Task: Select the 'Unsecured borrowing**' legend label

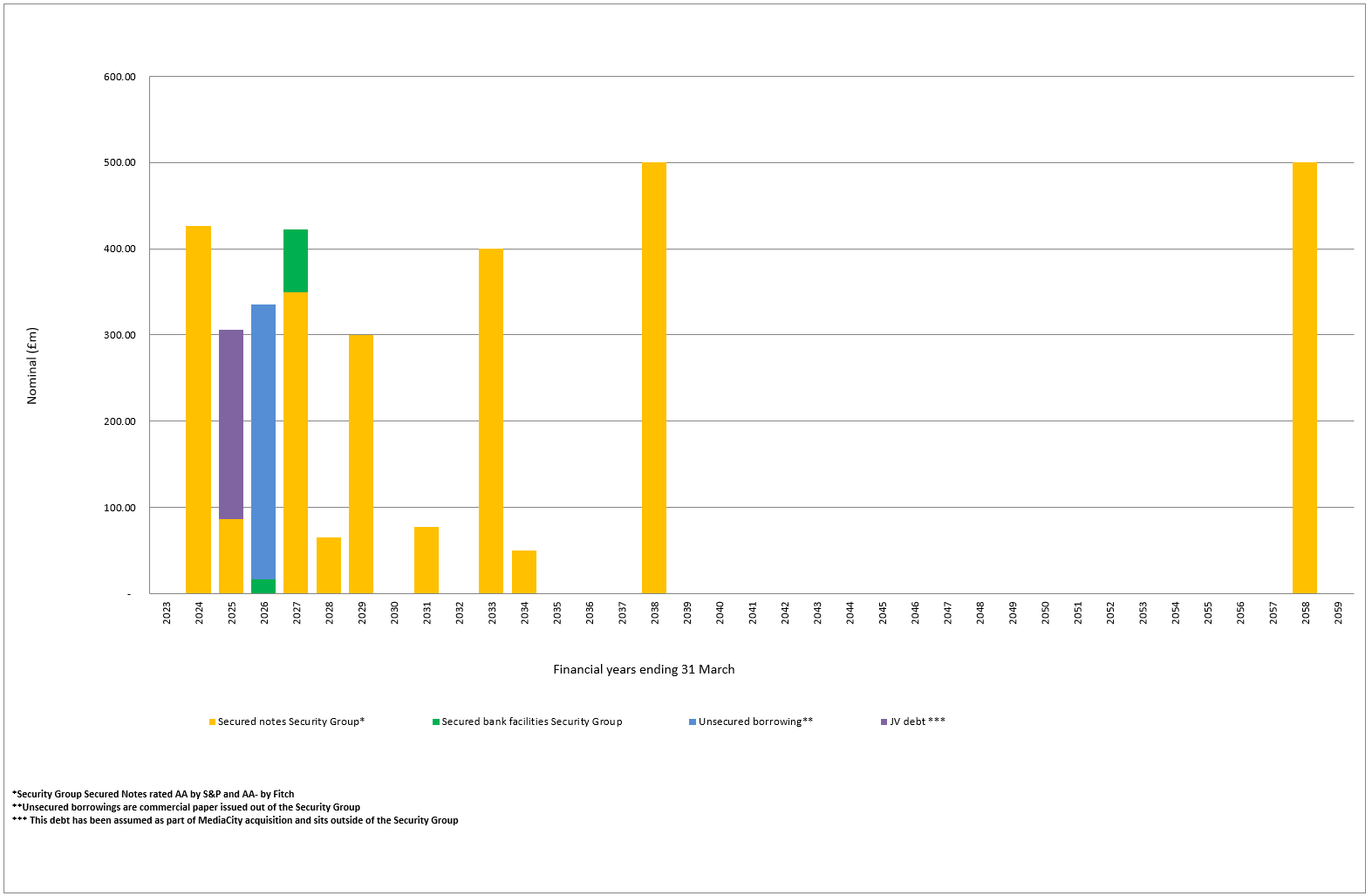Action: point(755,722)
